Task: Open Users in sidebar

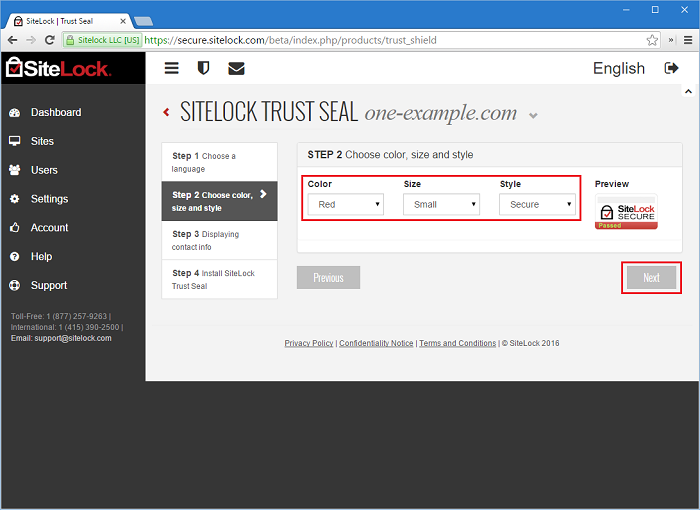Action: [x=44, y=170]
